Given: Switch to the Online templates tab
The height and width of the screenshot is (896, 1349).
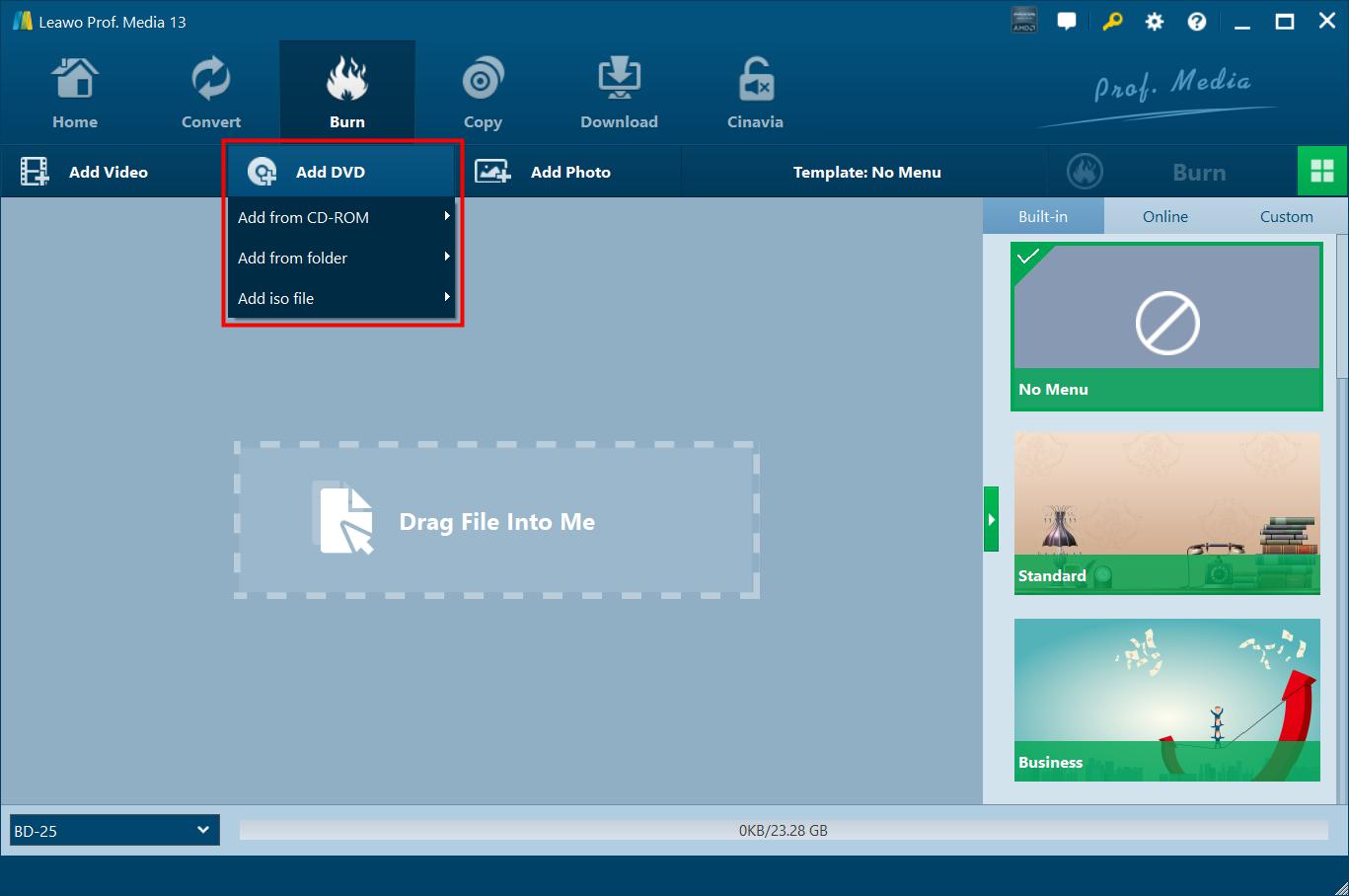Looking at the screenshot, I should pyautogui.click(x=1164, y=216).
